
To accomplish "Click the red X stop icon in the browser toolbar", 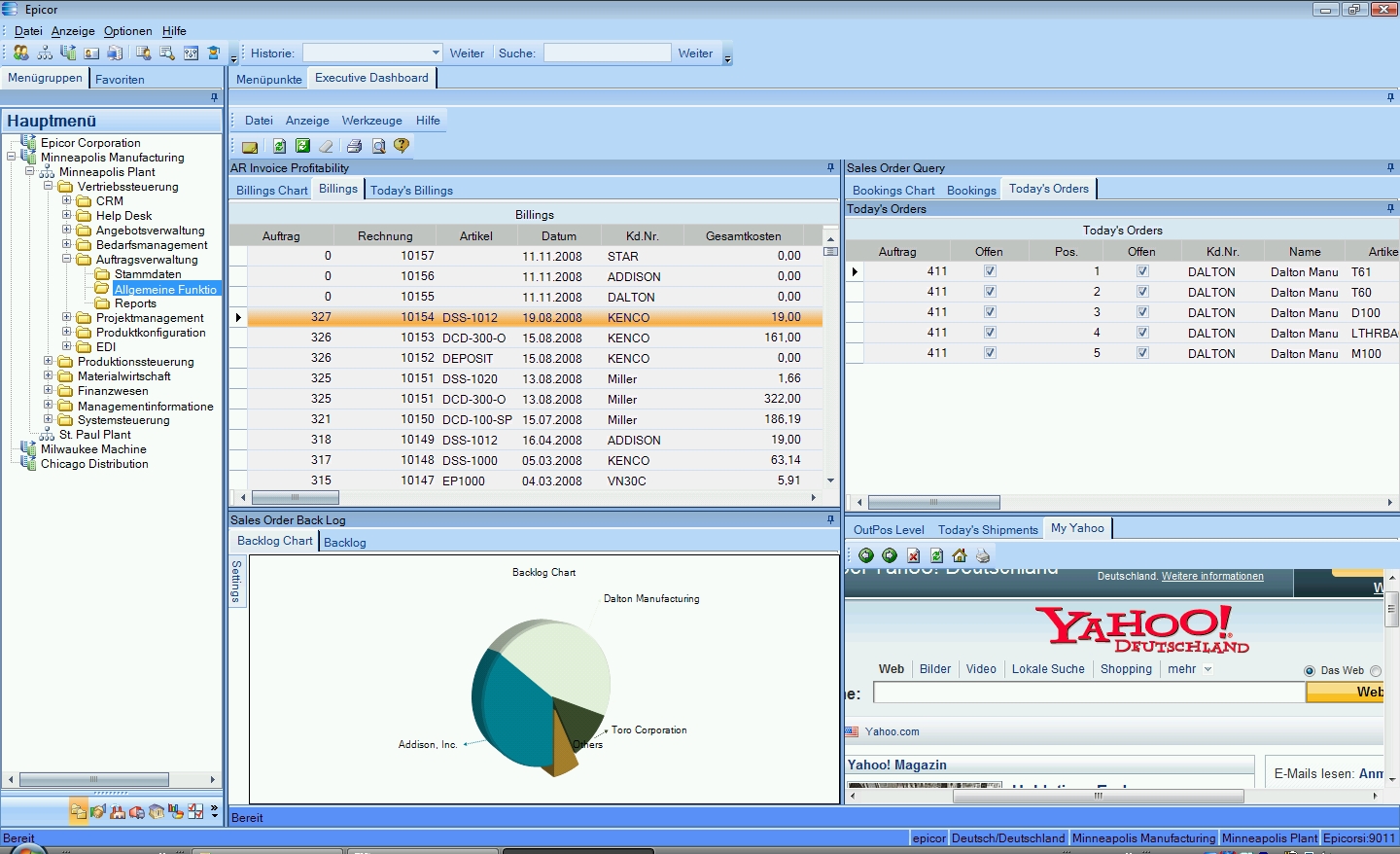I will click(913, 555).
